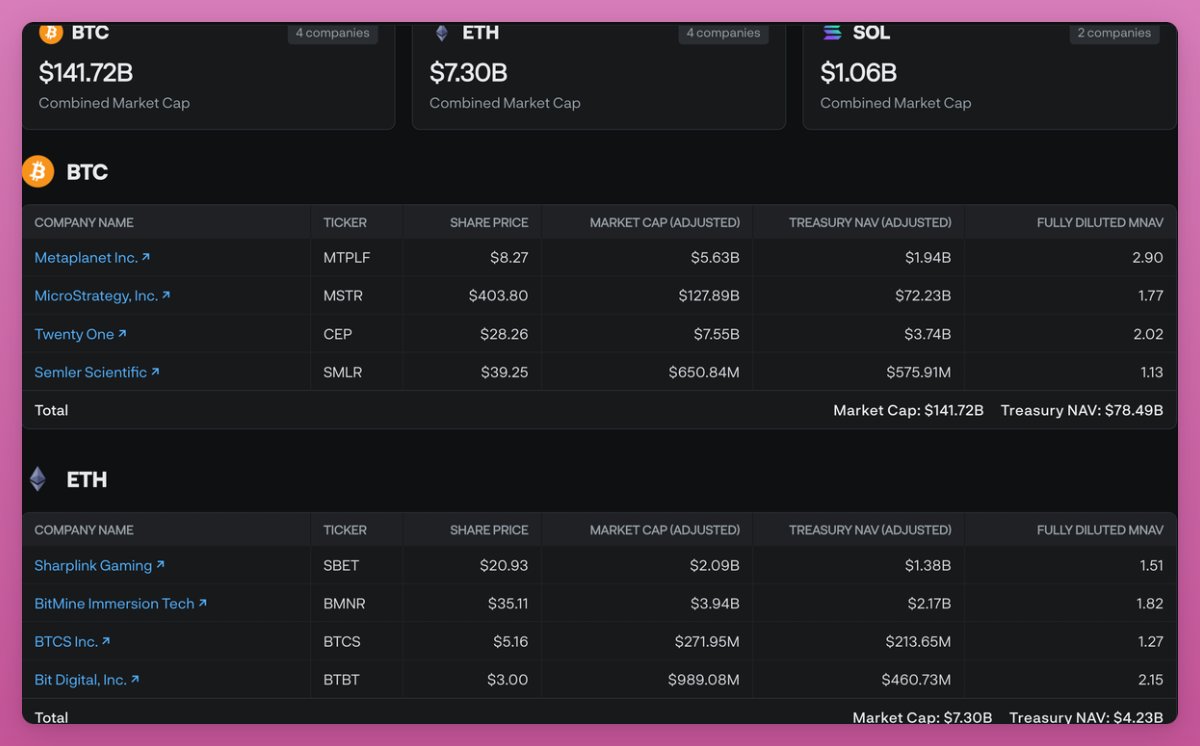The width and height of the screenshot is (1200, 746).
Task: Open the BitMine Immersion Tech link
Action: (x=120, y=604)
